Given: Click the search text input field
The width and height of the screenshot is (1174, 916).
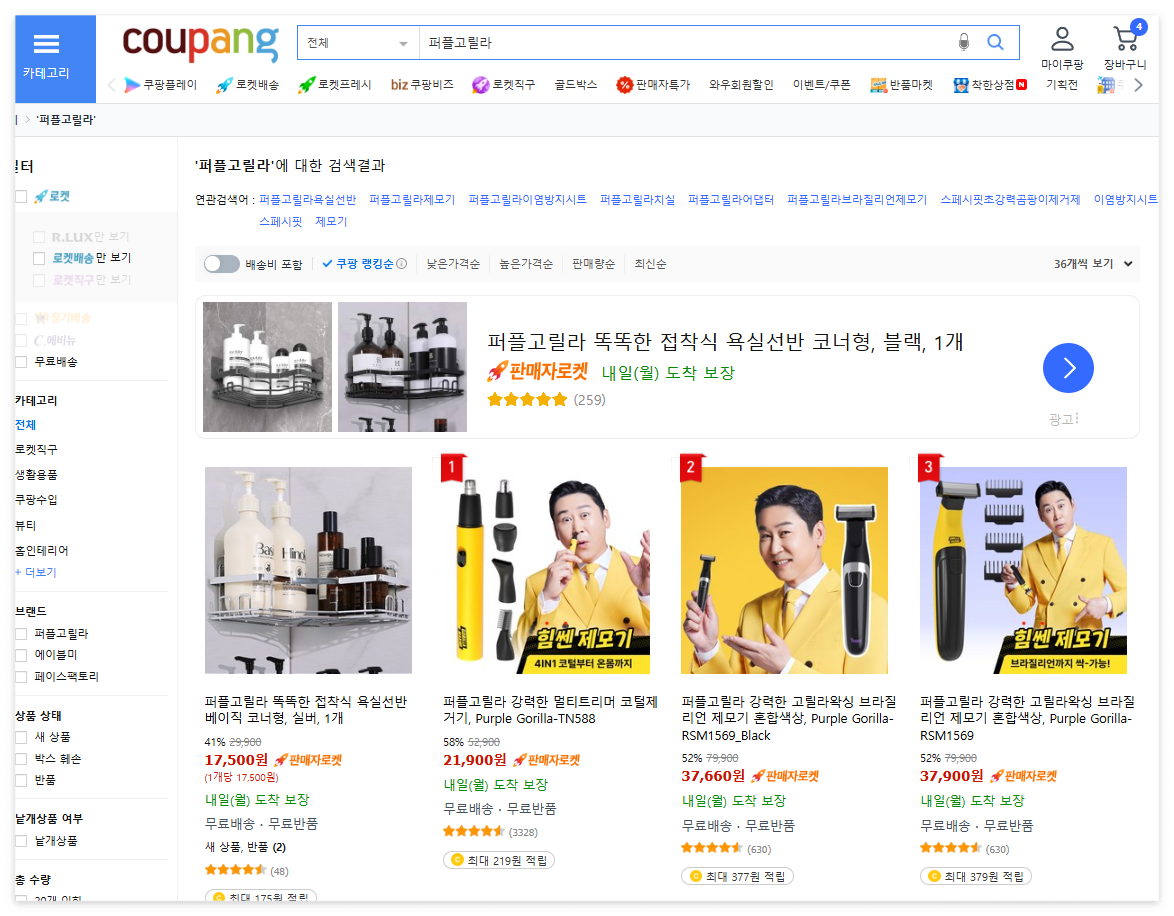Looking at the screenshot, I should coord(685,43).
